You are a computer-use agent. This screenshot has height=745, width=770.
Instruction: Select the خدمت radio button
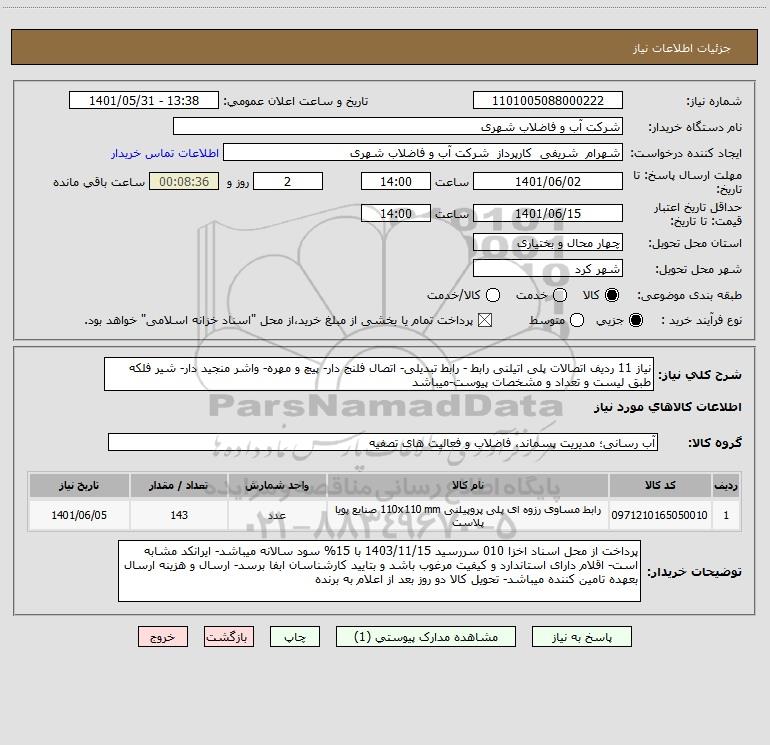point(560,295)
